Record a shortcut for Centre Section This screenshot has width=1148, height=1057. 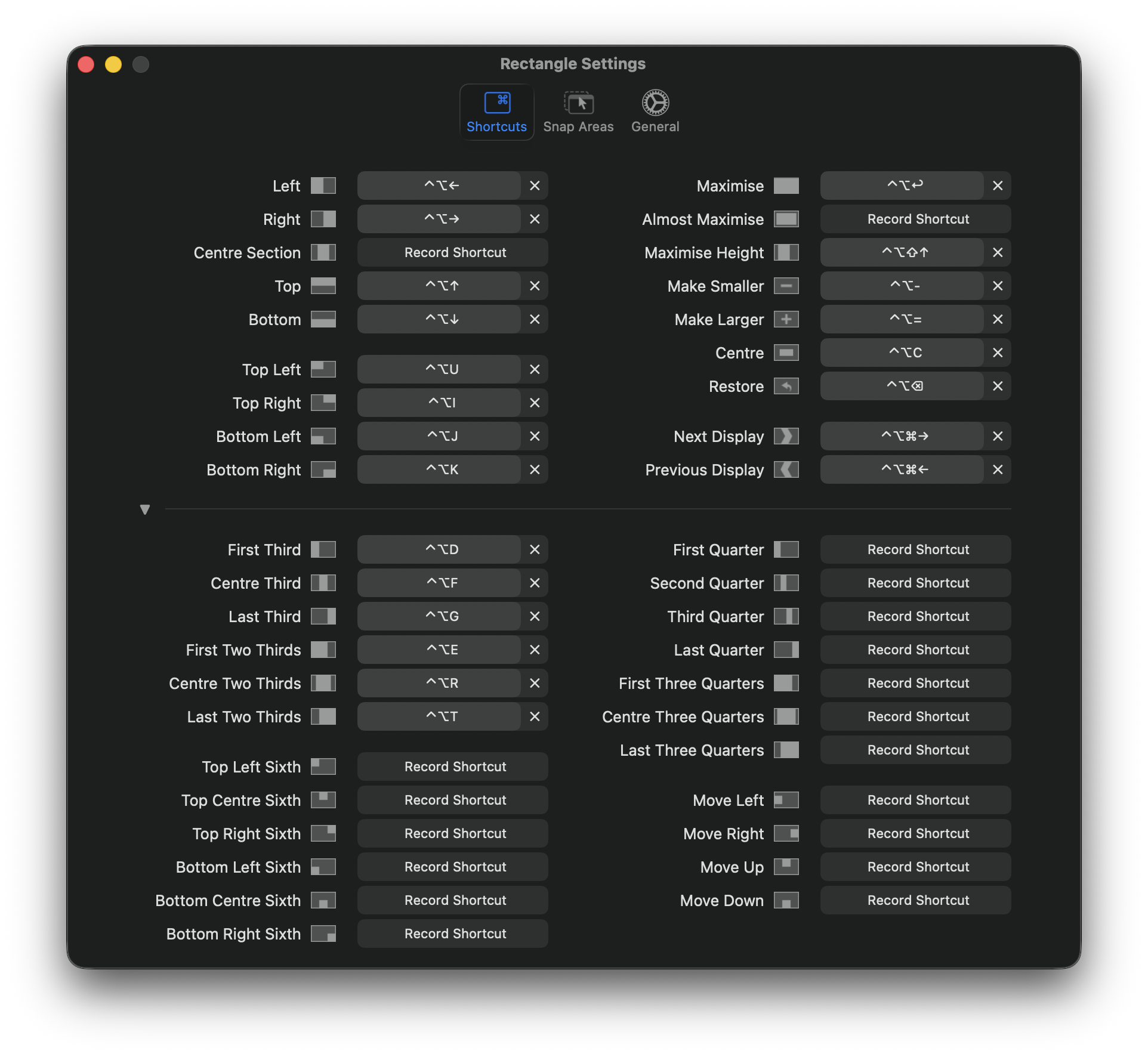(x=453, y=252)
